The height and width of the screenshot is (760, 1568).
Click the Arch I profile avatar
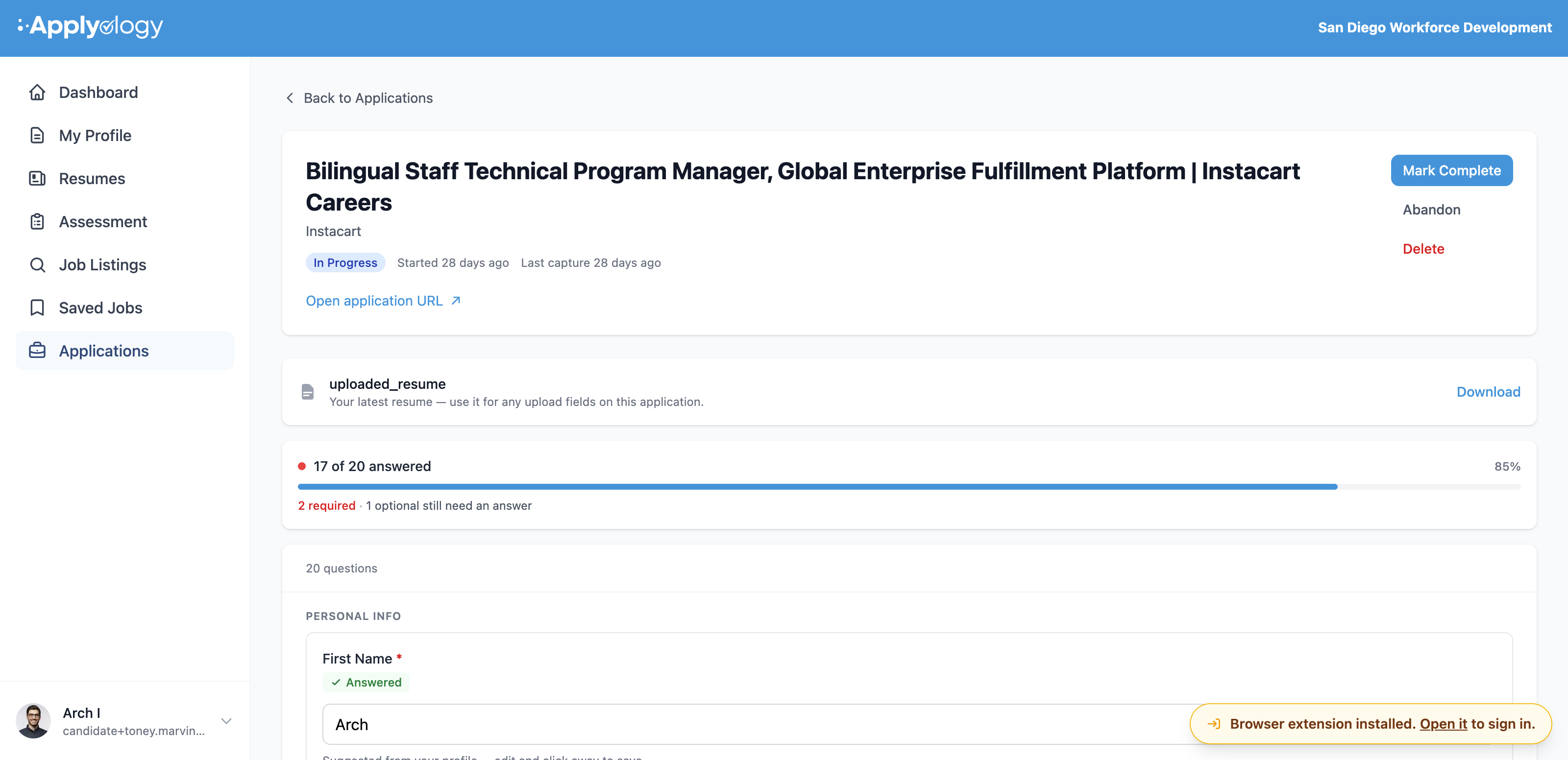pyautogui.click(x=33, y=721)
